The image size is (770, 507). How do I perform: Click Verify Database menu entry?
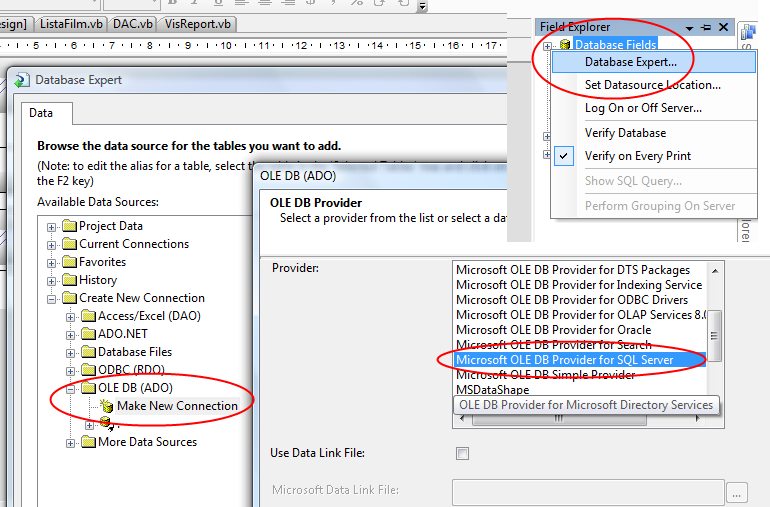pos(625,133)
